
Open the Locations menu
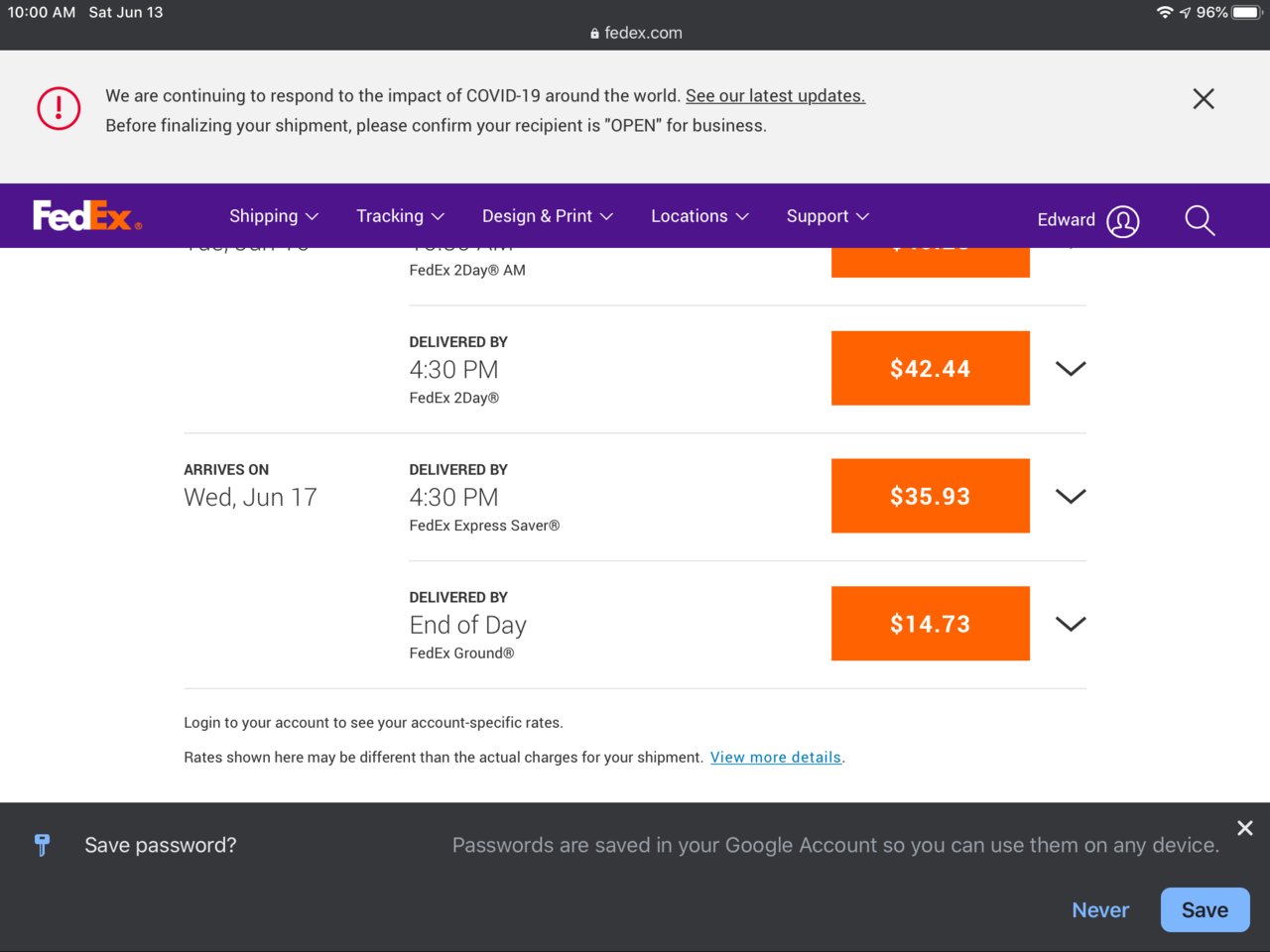coord(699,216)
